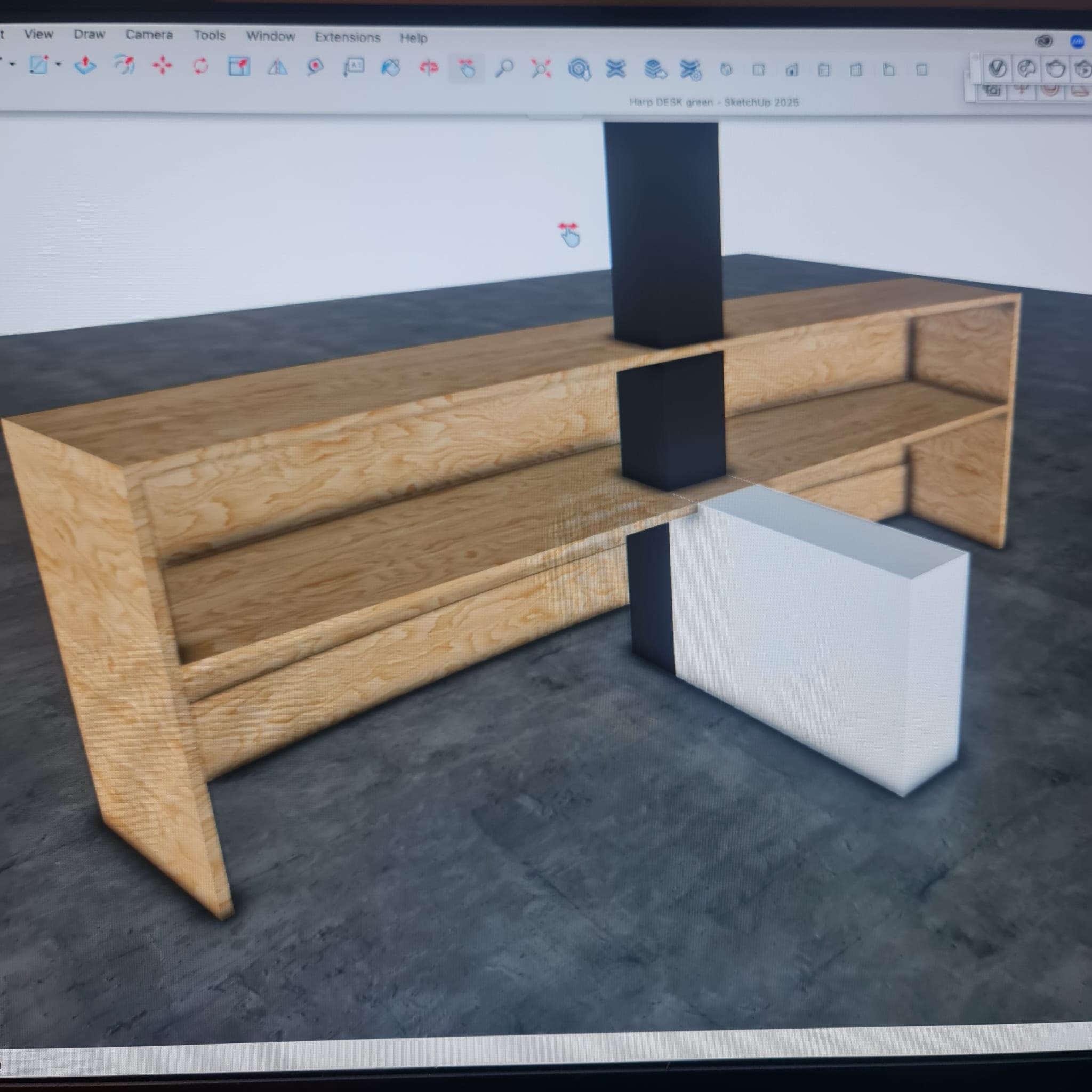Click the Zoom Extents tool
1092x1092 pixels.
(x=541, y=69)
